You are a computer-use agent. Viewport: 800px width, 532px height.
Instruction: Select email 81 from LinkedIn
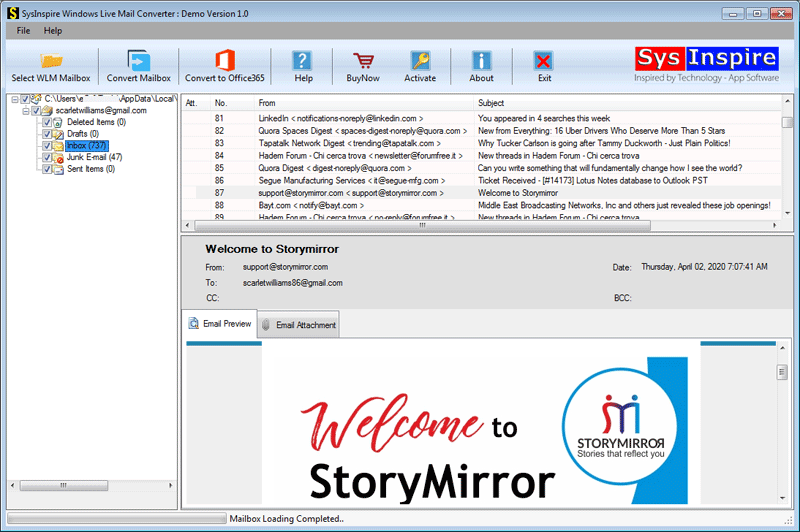point(482,118)
